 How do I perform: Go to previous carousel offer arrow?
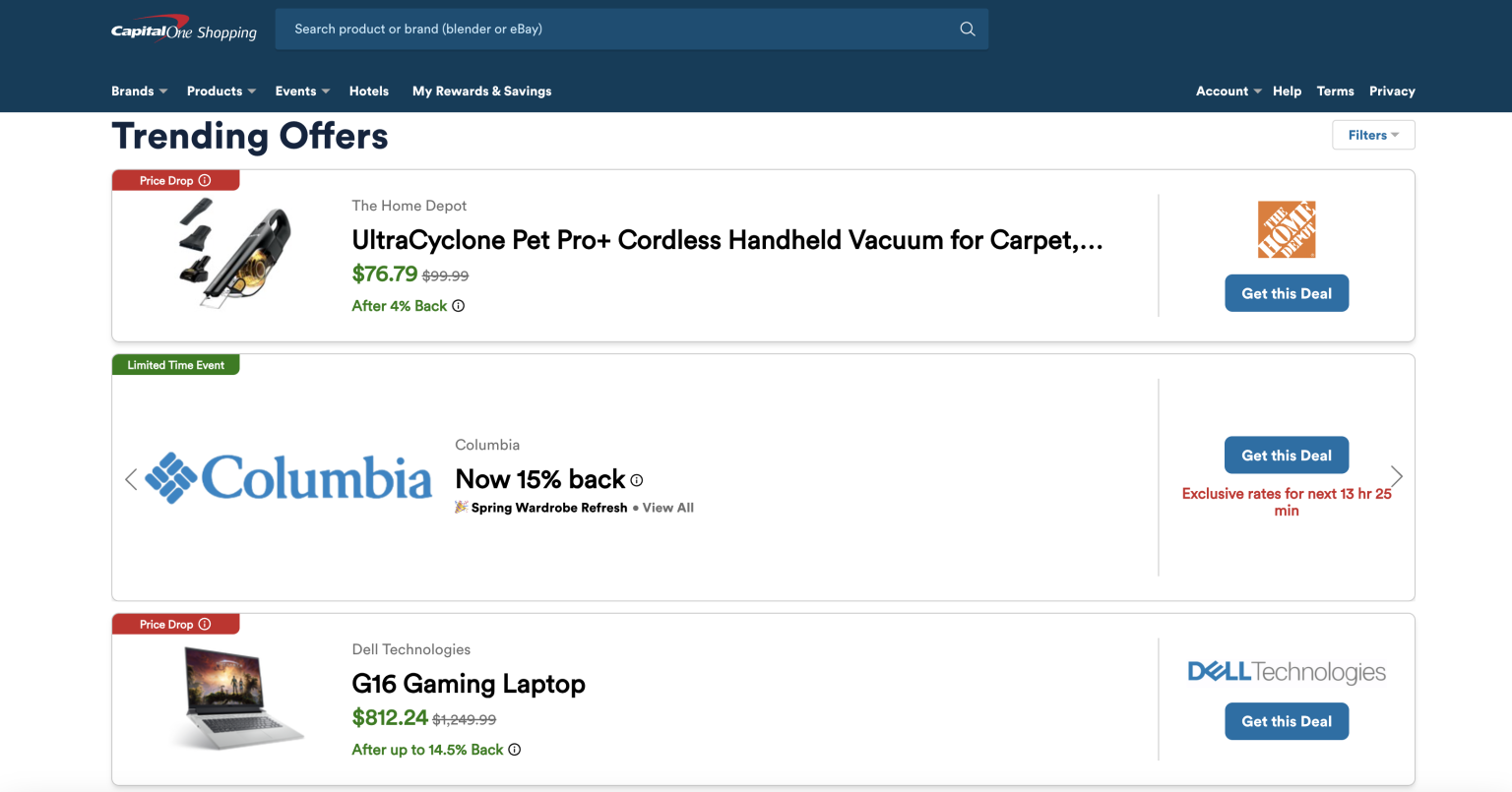coord(131,479)
